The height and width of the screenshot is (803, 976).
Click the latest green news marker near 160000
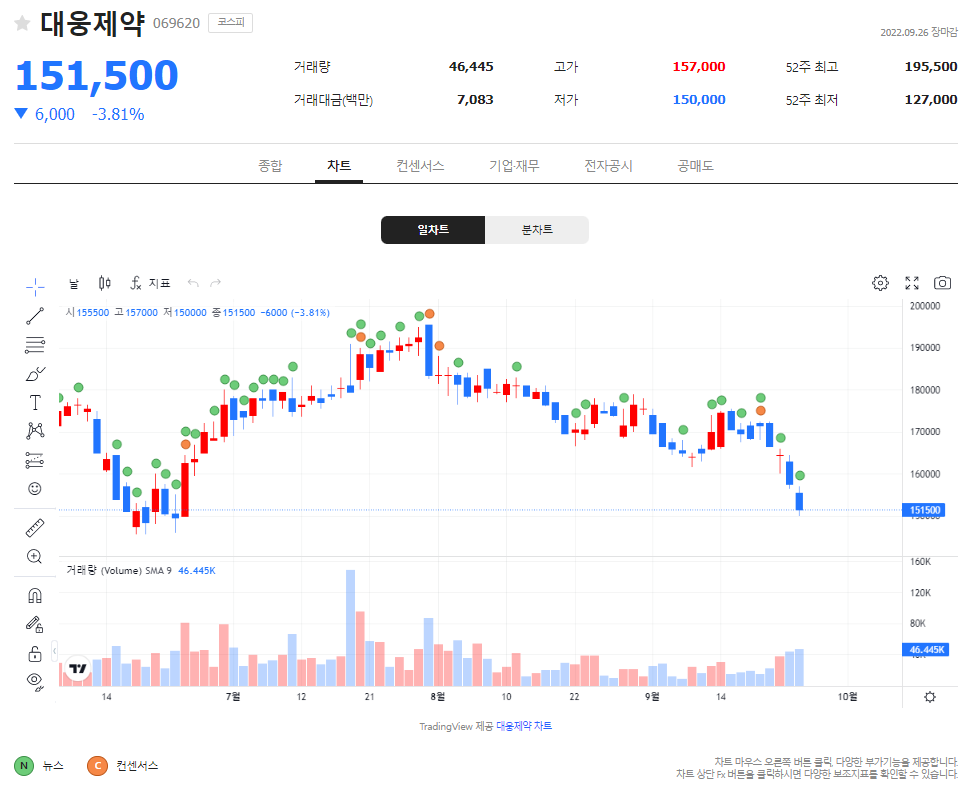[800, 476]
